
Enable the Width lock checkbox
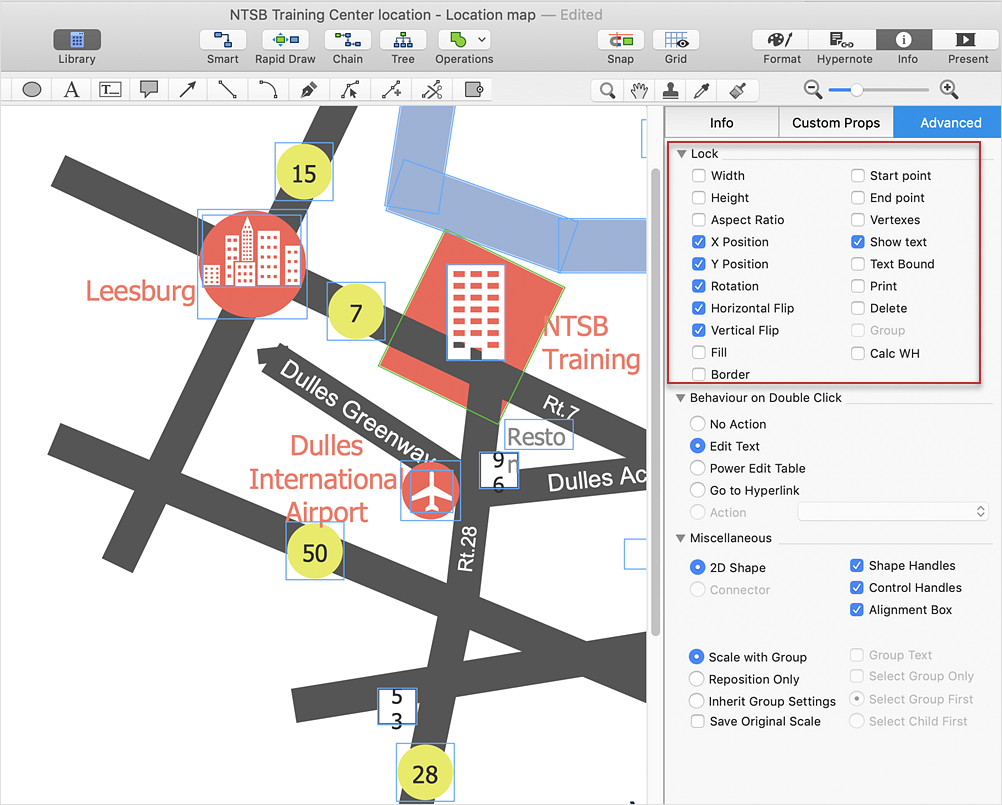pos(699,176)
